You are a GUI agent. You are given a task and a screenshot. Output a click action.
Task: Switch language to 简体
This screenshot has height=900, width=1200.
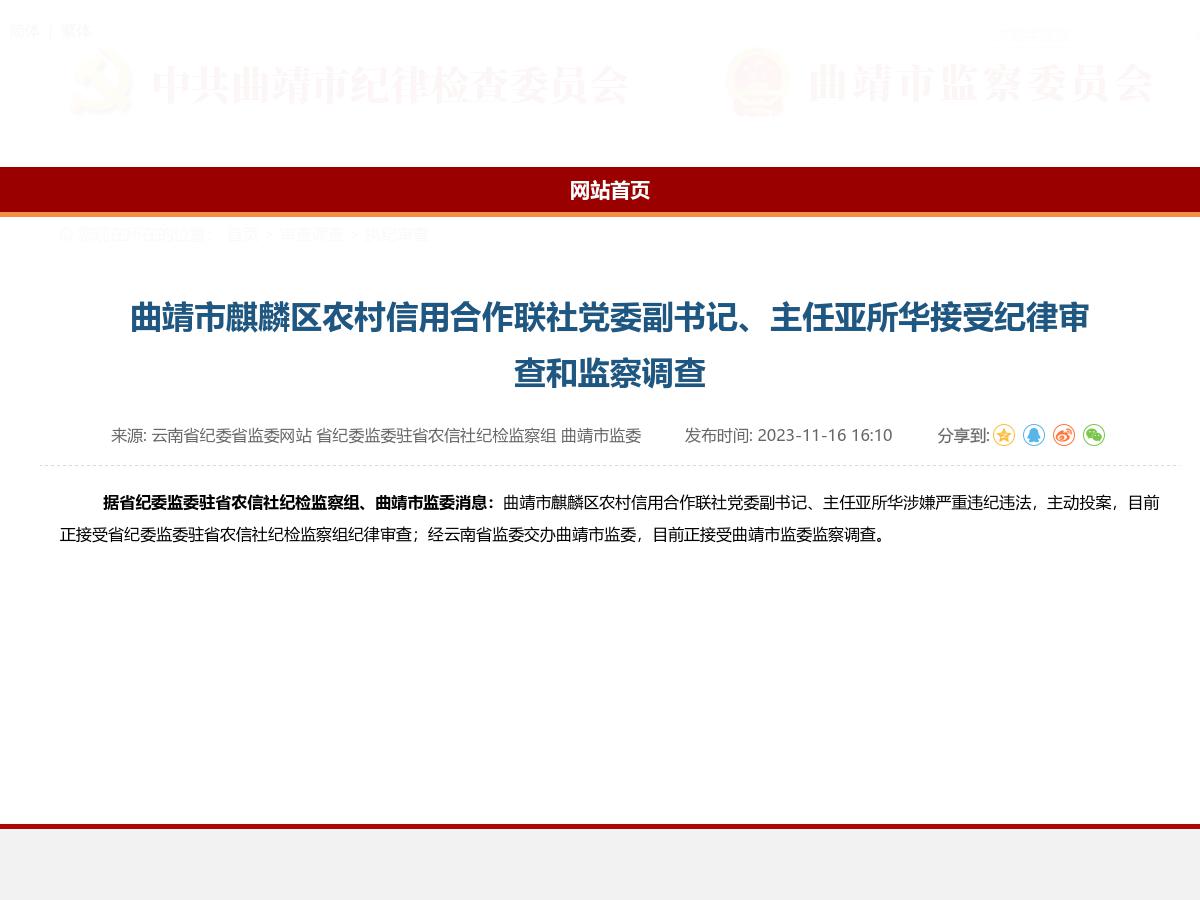pos(25,31)
